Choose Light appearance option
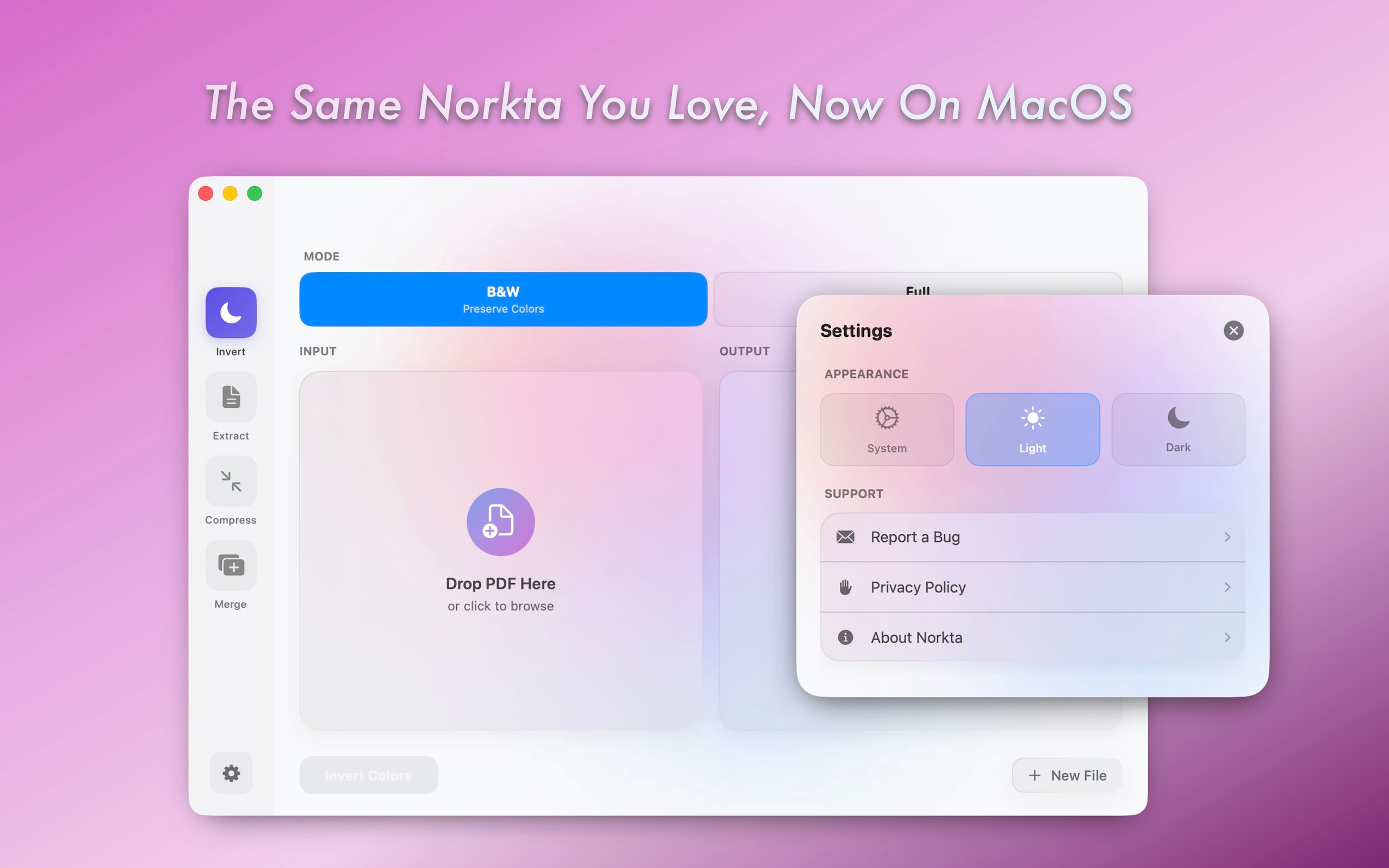The width and height of the screenshot is (1389, 868). [x=1033, y=430]
